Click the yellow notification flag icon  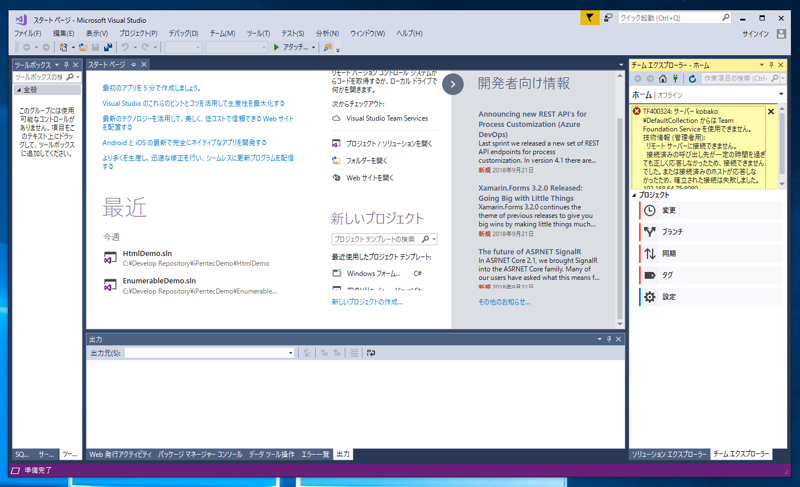point(589,18)
